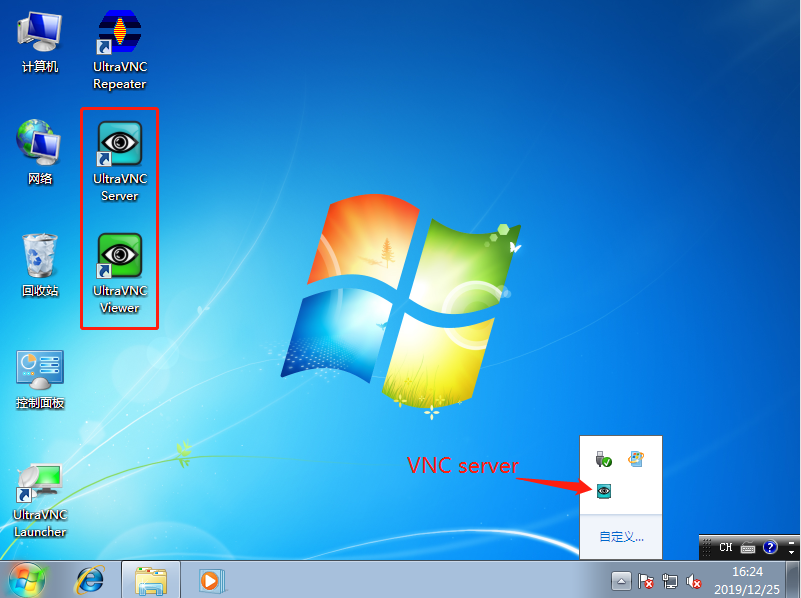The width and height of the screenshot is (801, 598).
Task: Select the UltraVNC Server shortcut
Action: (120, 162)
